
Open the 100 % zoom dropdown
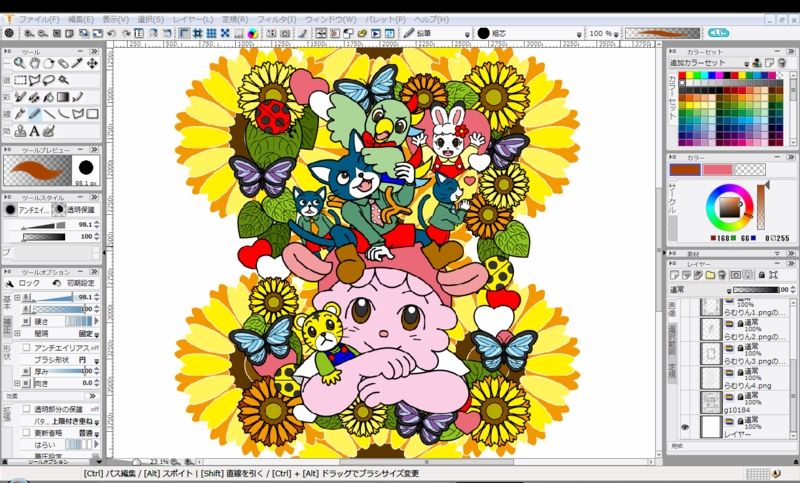[616, 34]
